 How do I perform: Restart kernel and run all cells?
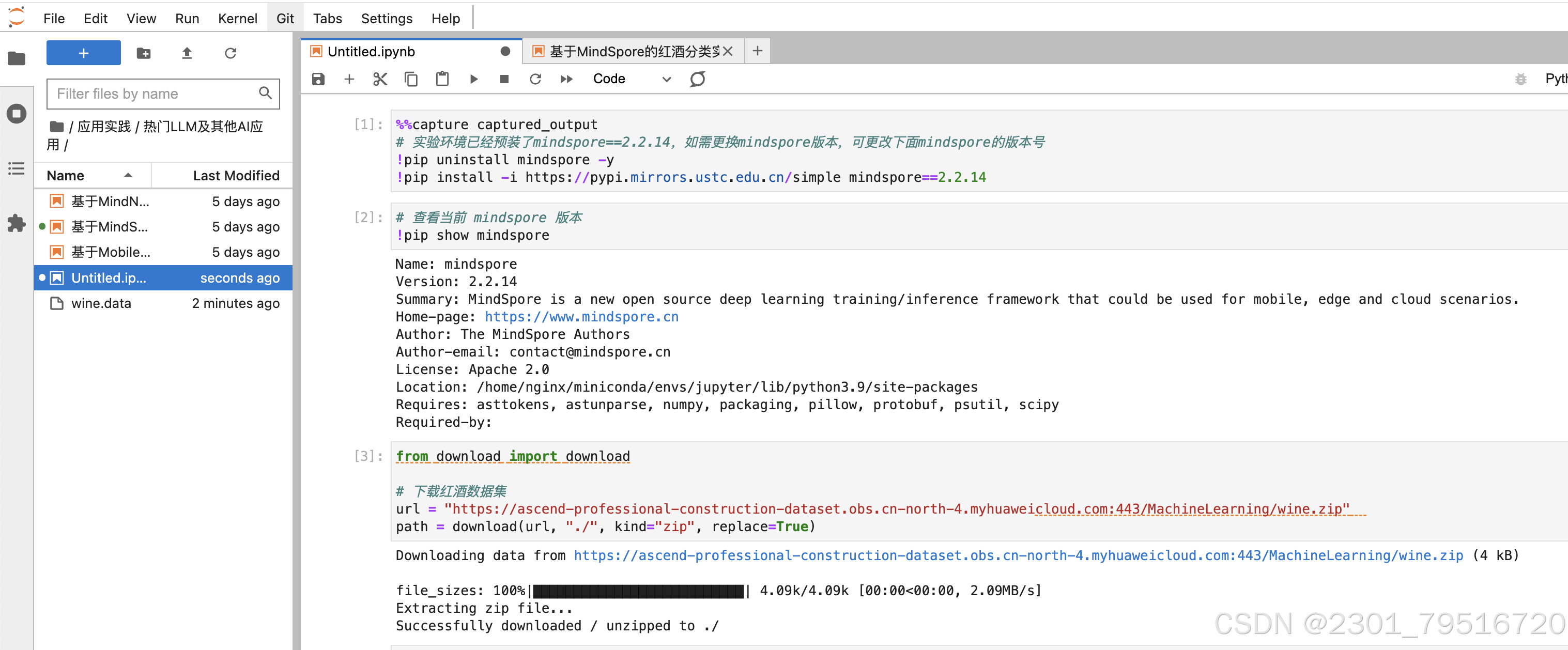[566, 79]
